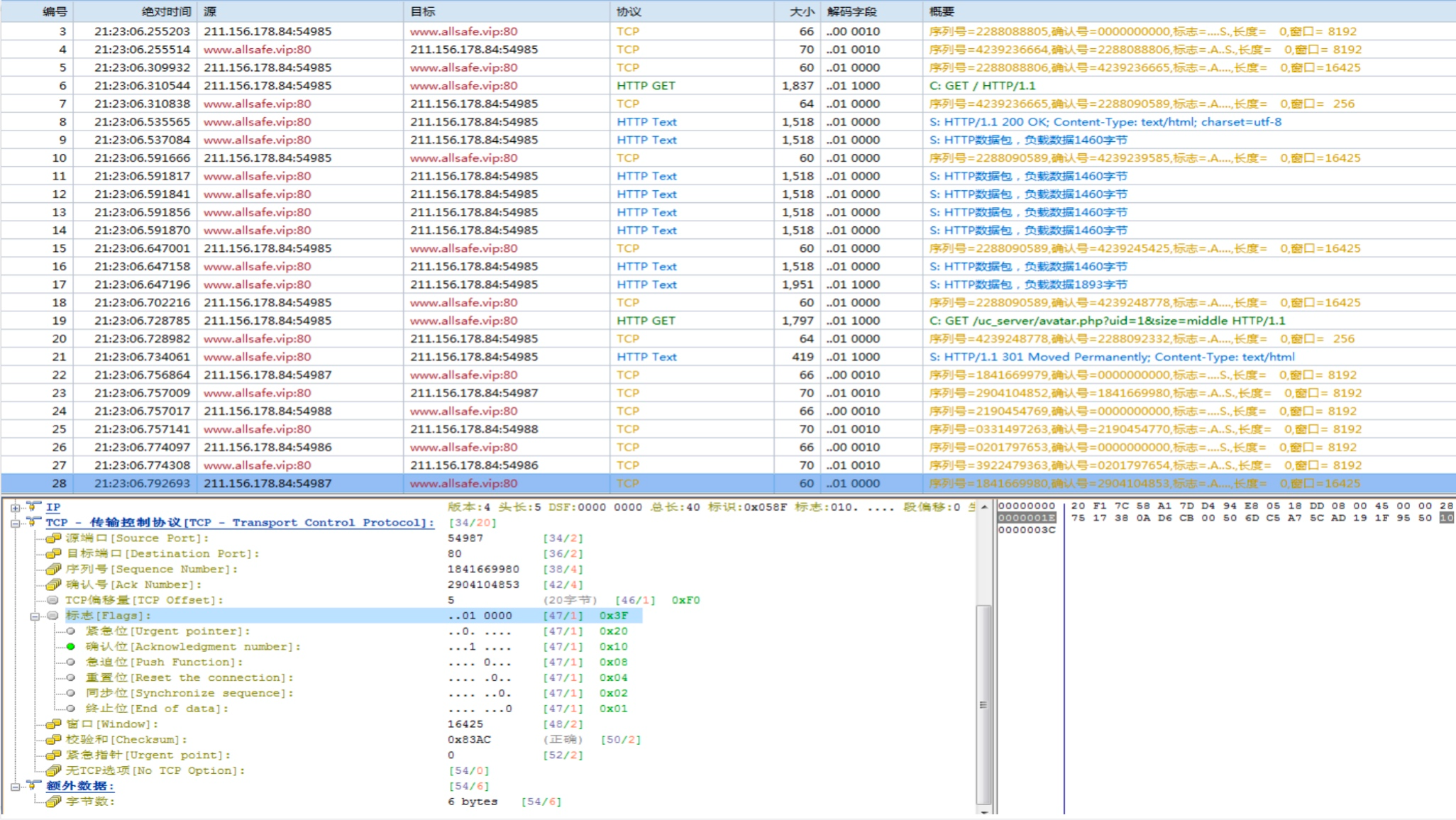Click the Sequence Number field icon
Viewport: 1456px width, 820px height.
[53, 570]
